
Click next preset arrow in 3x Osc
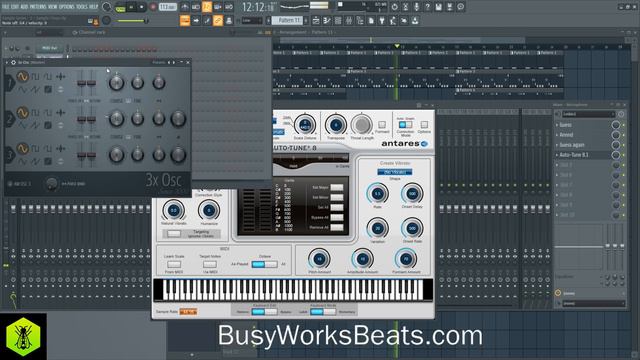[174, 62]
